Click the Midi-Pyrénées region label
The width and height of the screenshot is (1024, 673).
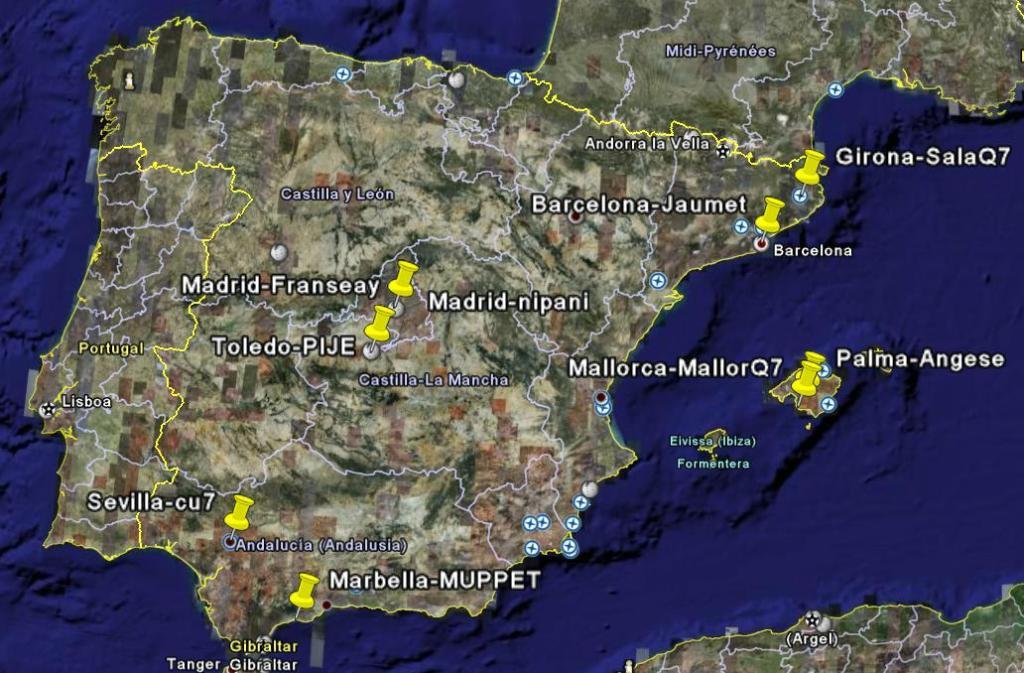point(706,50)
